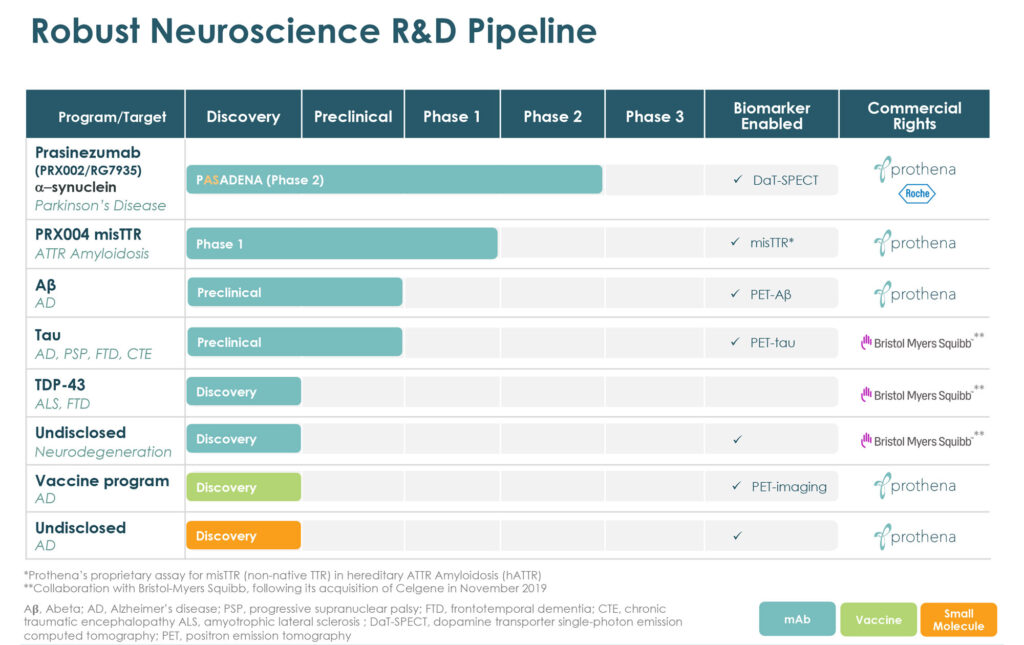Click prothena logo in Aβ row

(914, 294)
